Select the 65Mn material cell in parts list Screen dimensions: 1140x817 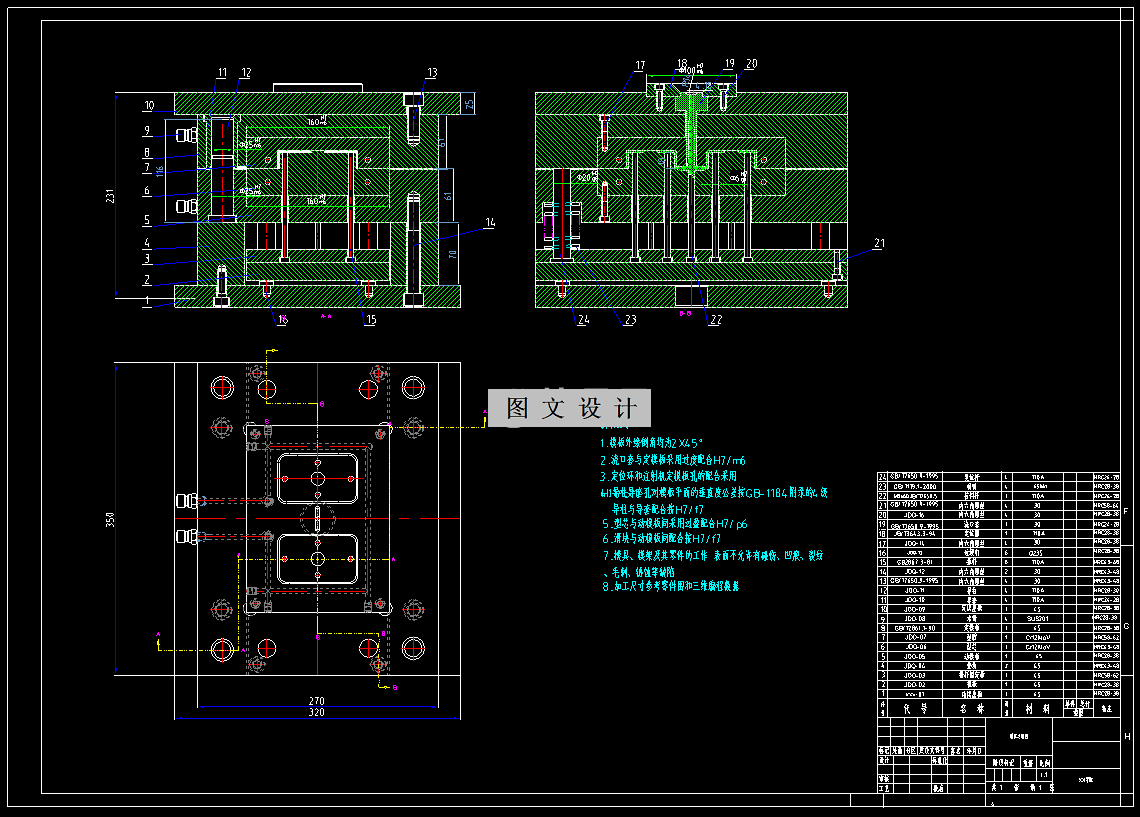[1040, 486]
